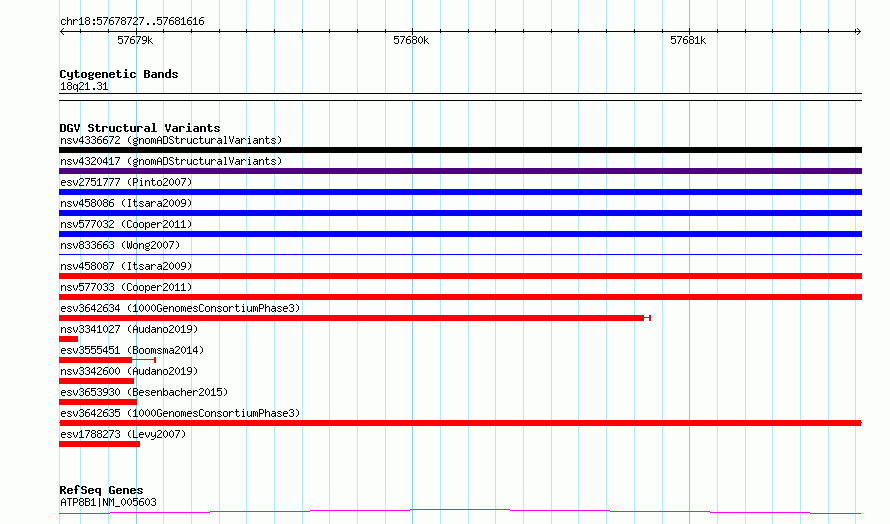Select the purple nsv4320417 variant bar
This screenshot has height=524, width=890.
pyautogui.click(x=460, y=171)
